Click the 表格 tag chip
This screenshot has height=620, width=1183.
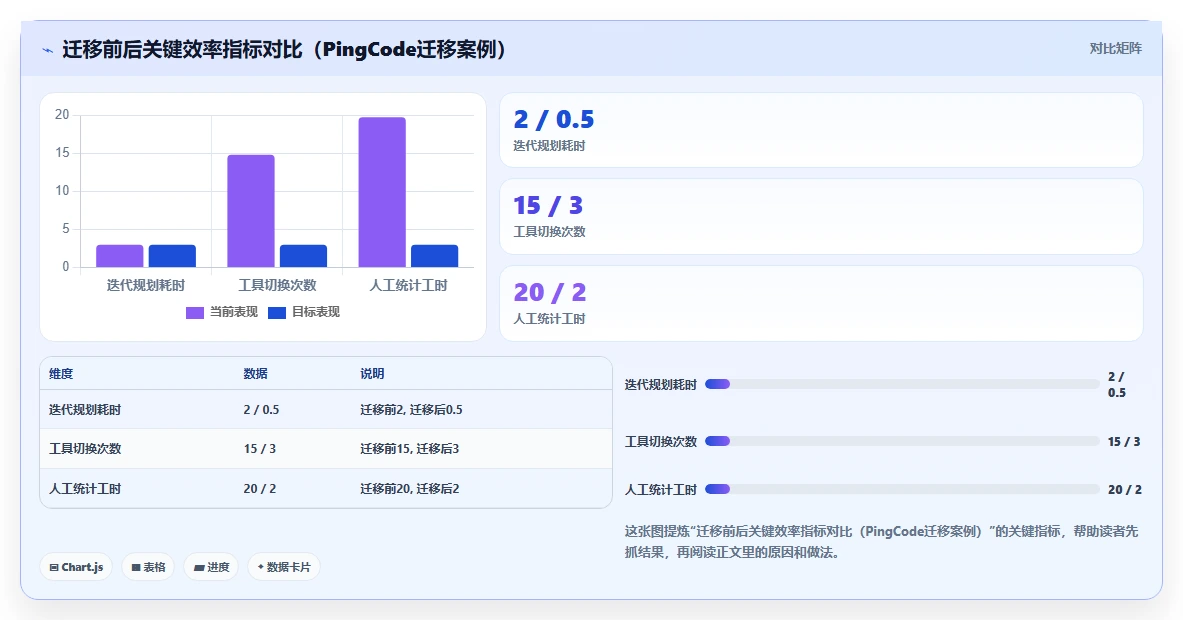(148, 567)
